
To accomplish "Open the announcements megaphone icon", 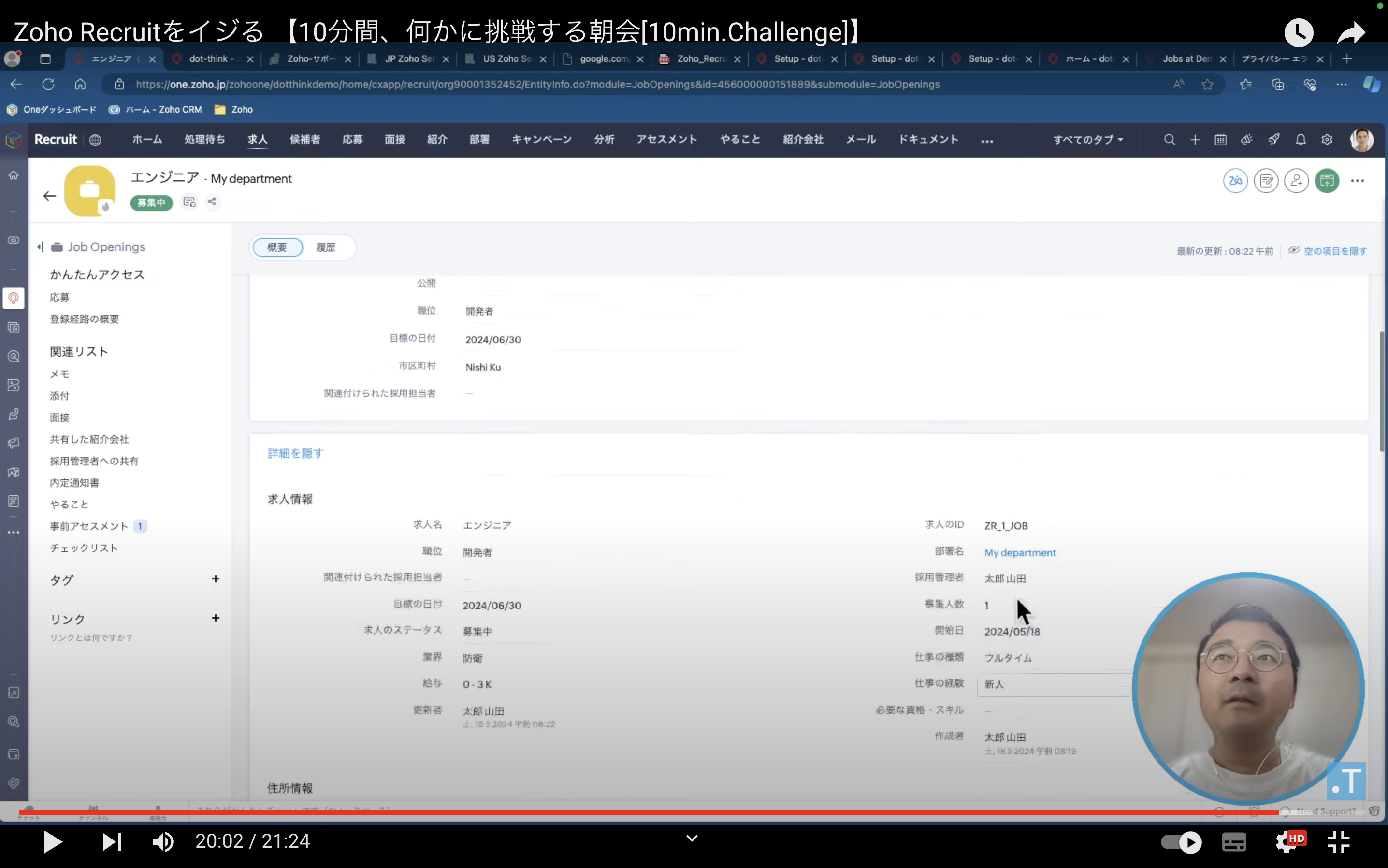I will point(1246,139).
